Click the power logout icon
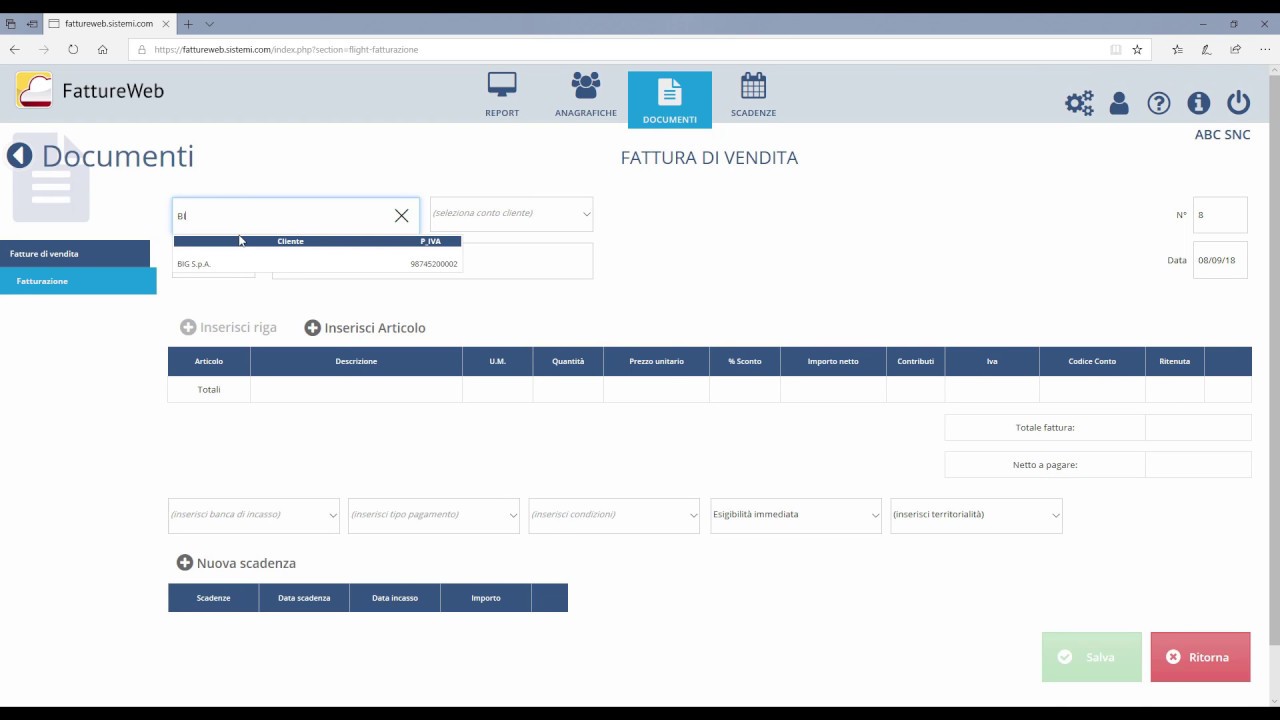This screenshot has width=1280, height=720. coord(1238,103)
